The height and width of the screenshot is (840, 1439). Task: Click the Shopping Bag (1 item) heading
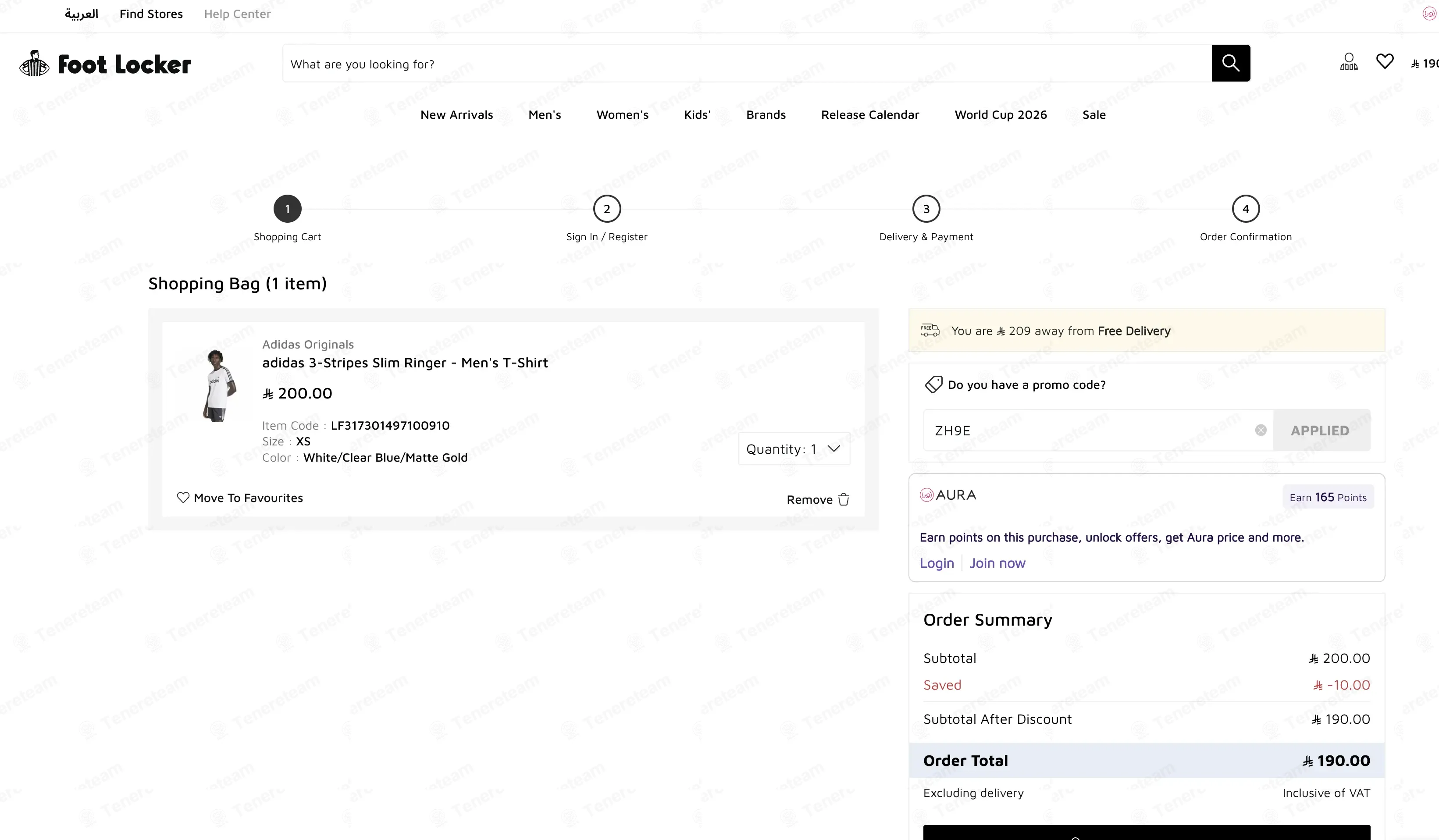coord(238,283)
